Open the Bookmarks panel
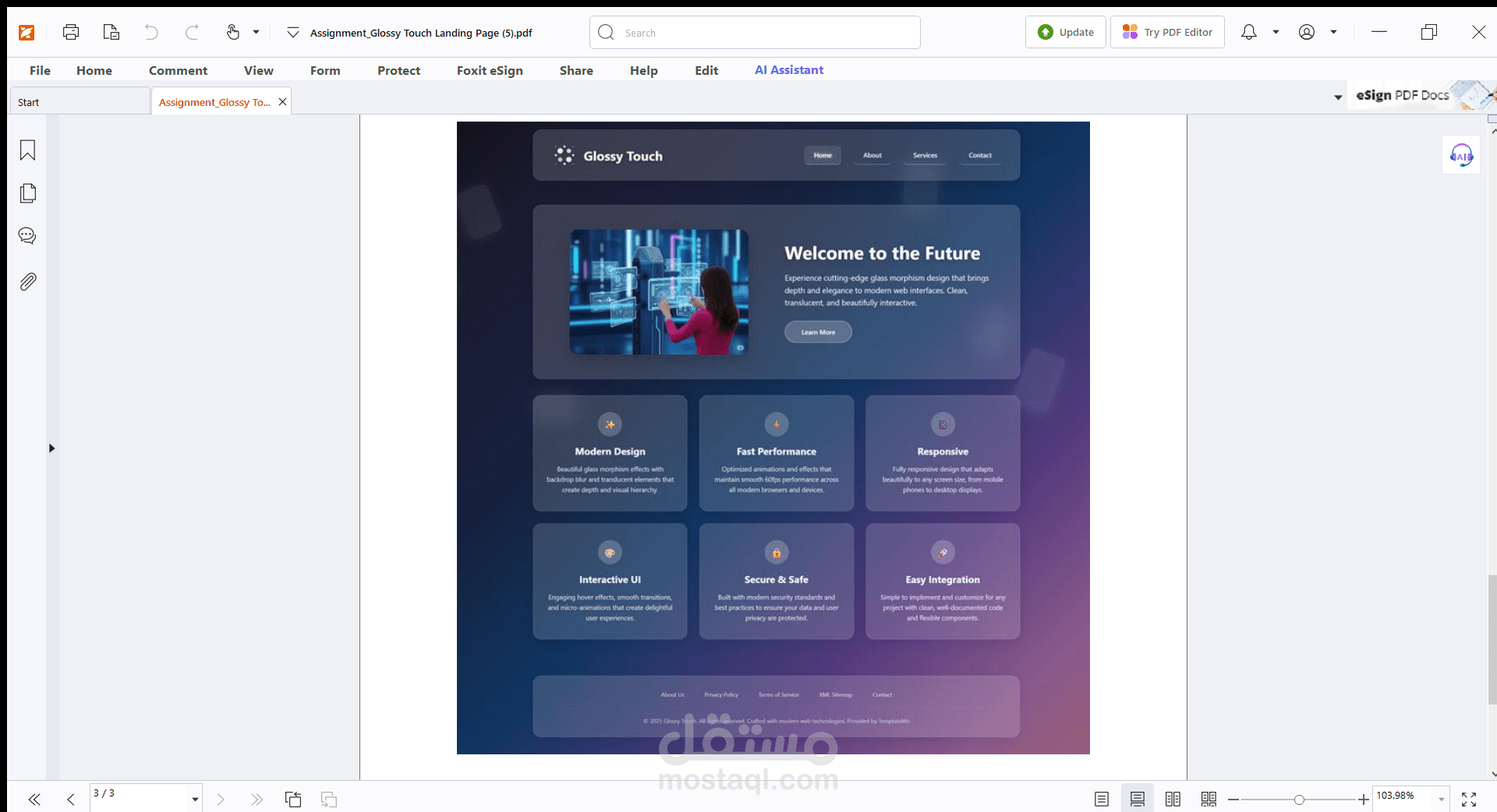Screen dimensions: 1497x812 click(x=27, y=150)
